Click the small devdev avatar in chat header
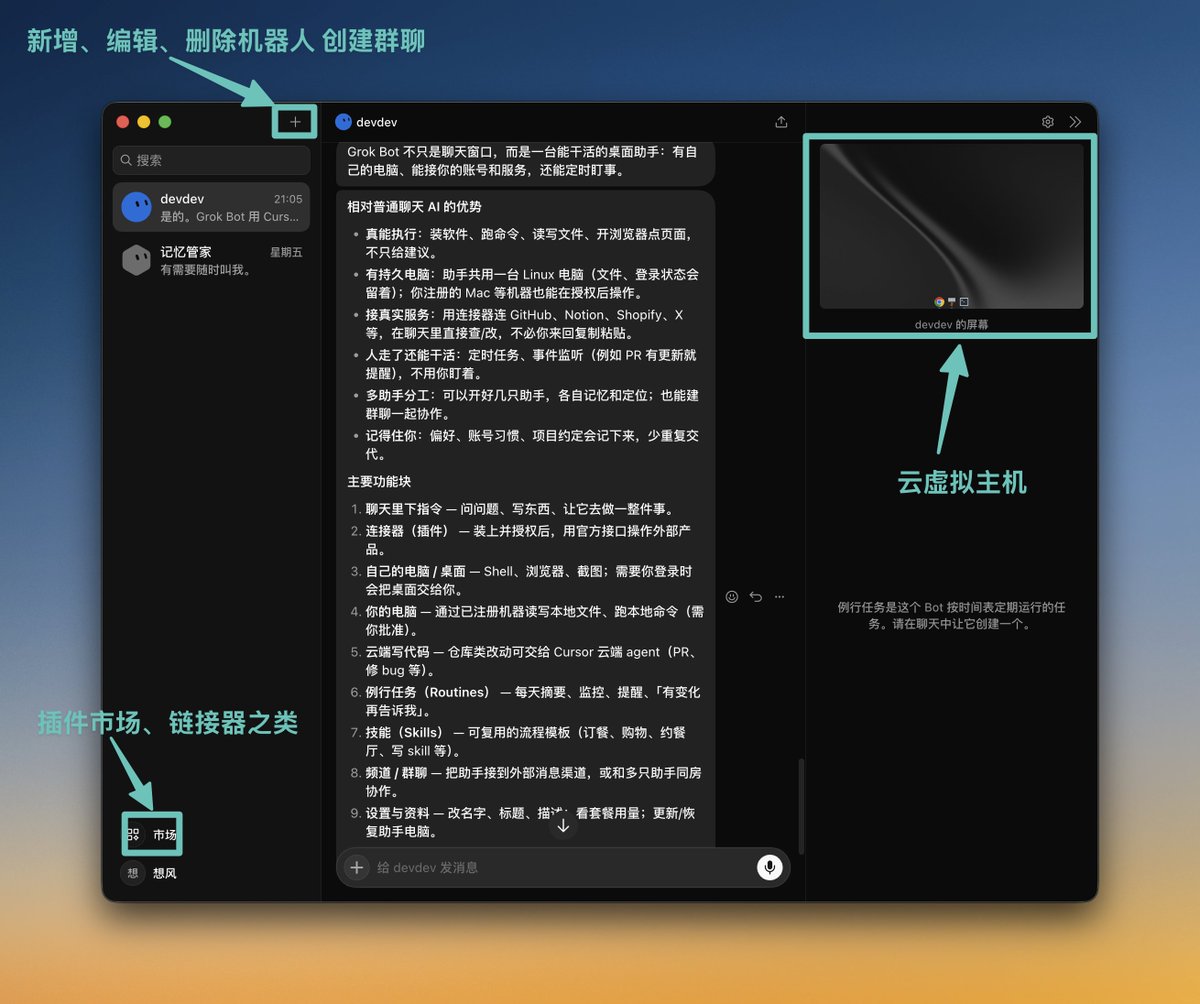Screen dimensions: 1200x1004 (343, 122)
